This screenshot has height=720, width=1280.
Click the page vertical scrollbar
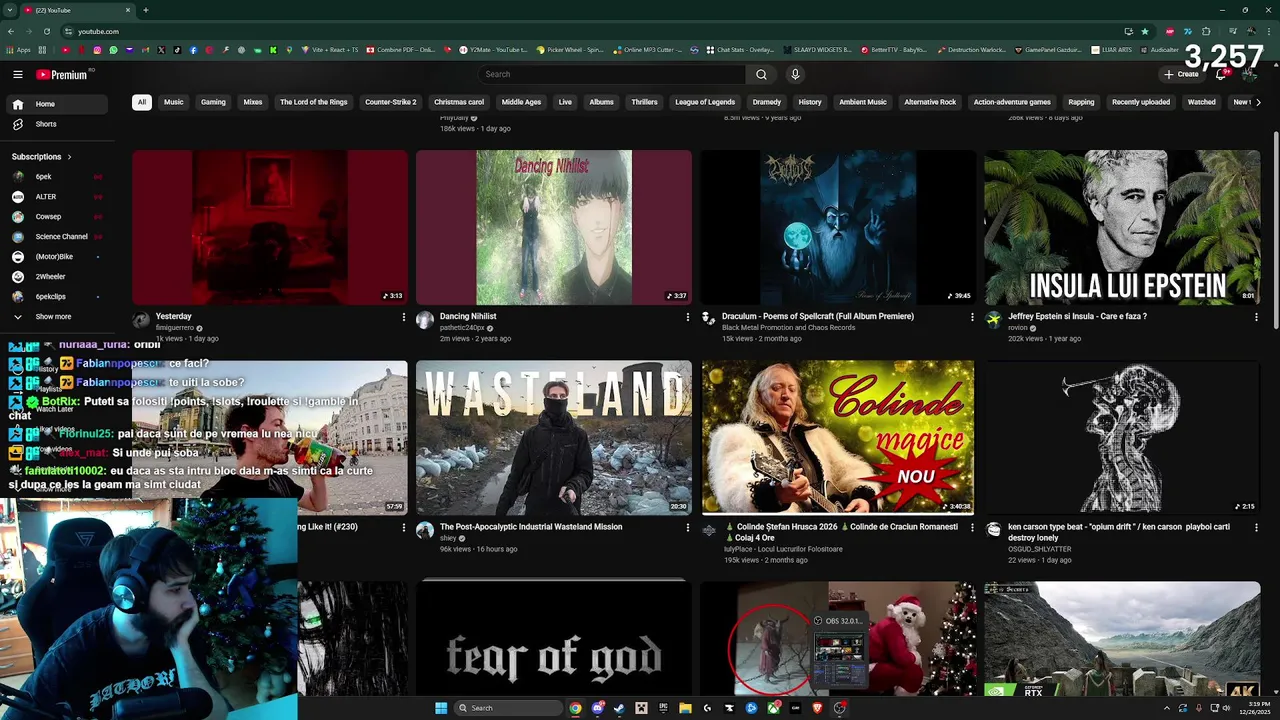(1275, 230)
